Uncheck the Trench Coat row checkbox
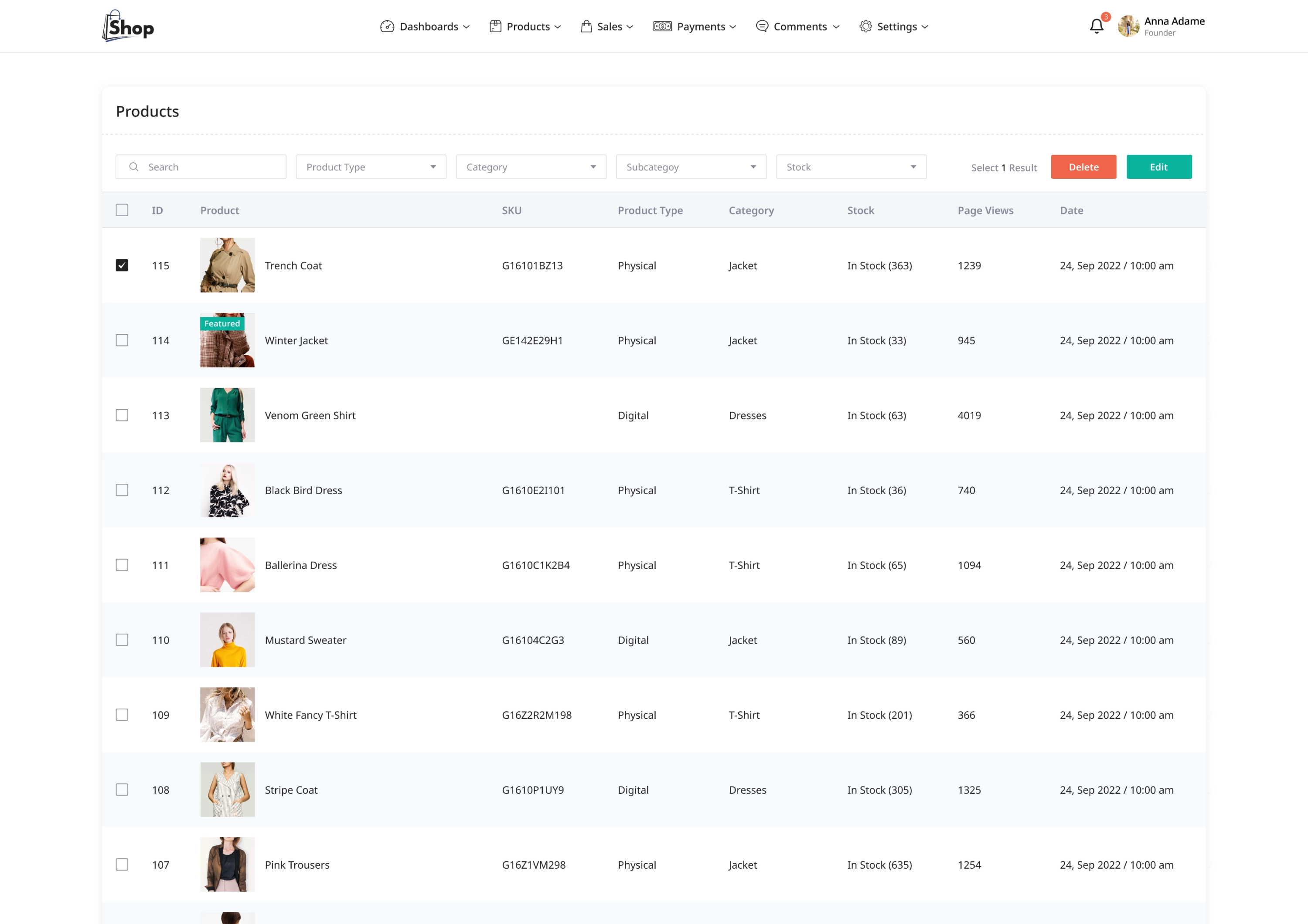The image size is (1308, 924). tap(123, 265)
